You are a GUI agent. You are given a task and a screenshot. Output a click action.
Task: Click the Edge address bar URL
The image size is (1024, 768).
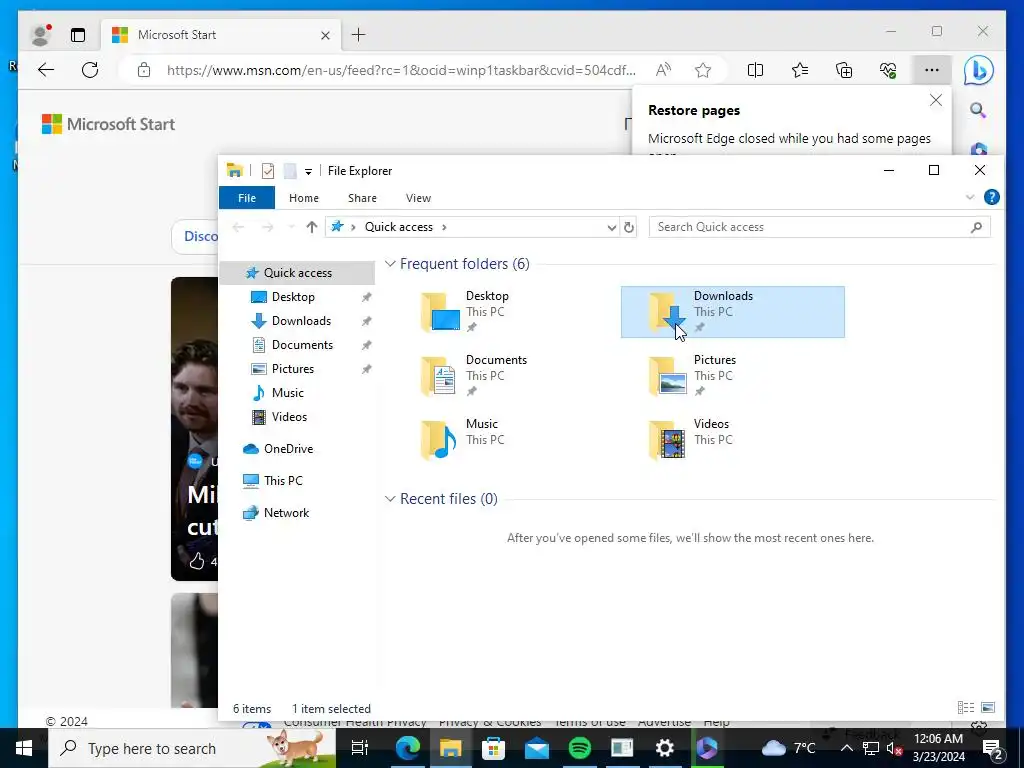click(x=401, y=70)
